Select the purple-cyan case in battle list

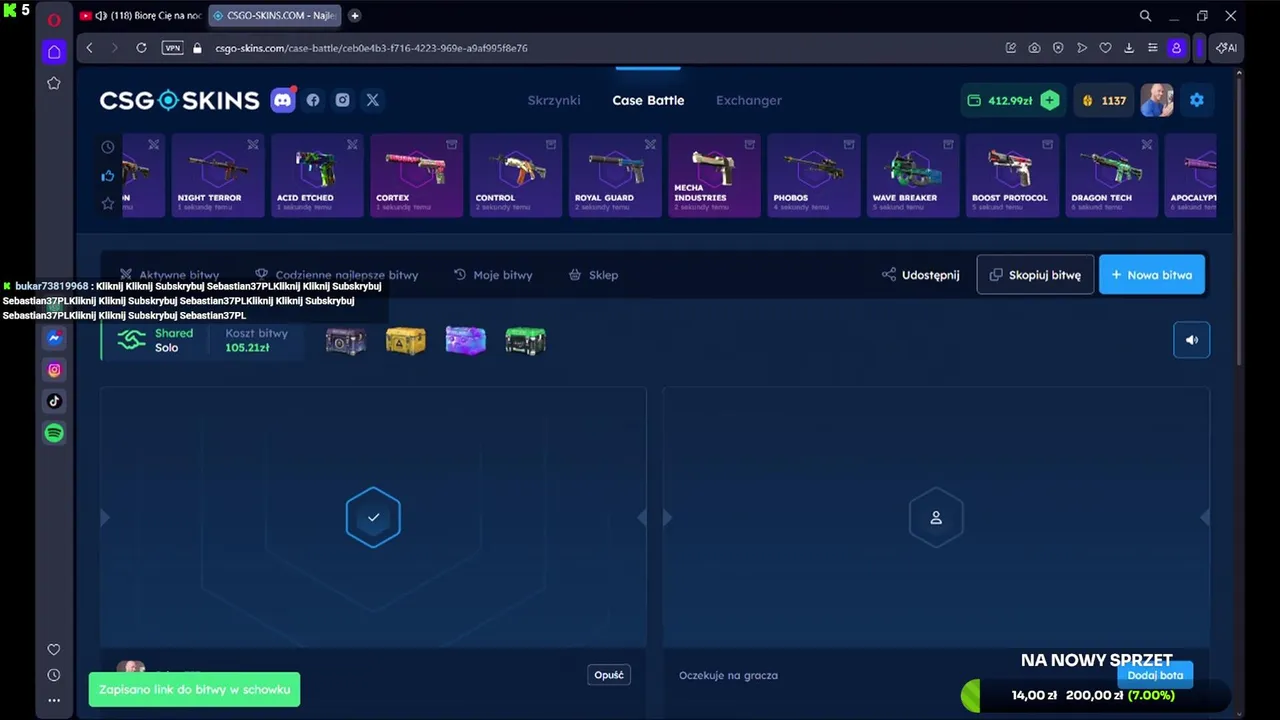coord(465,341)
